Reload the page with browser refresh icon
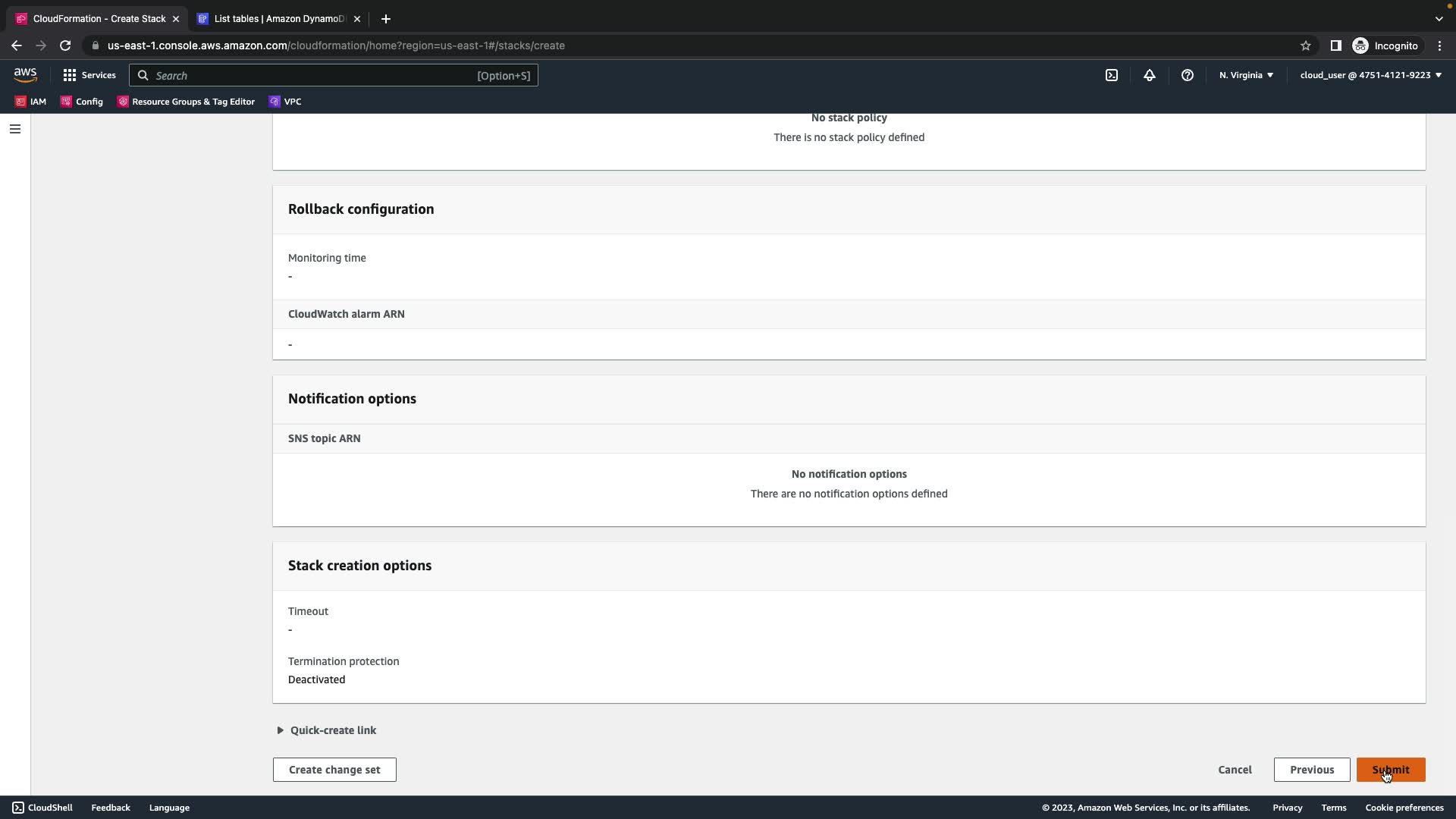This screenshot has width=1456, height=819. tap(65, 45)
